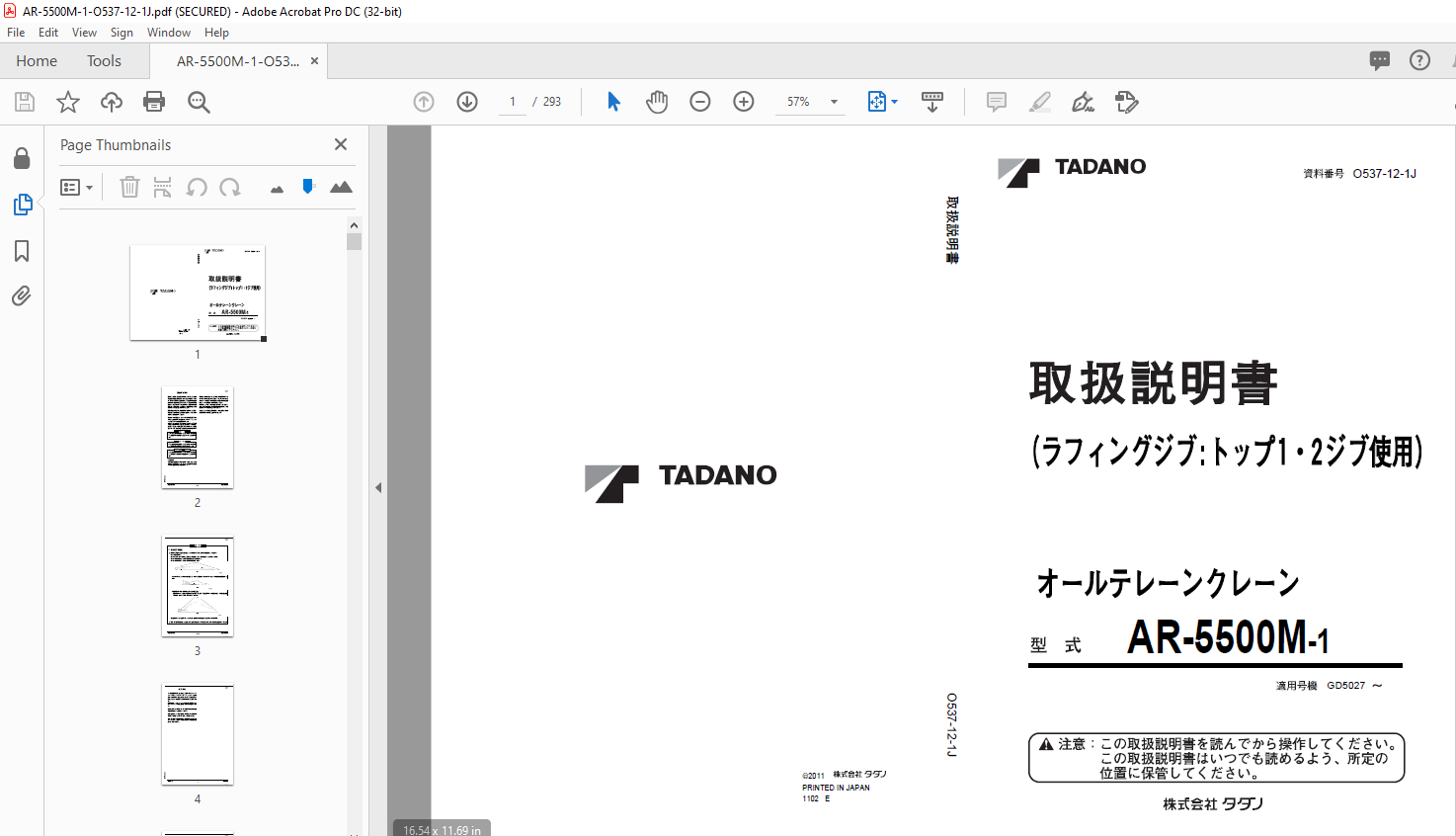Delete selected page with trash icon
1456x836 pixels.
[129, 187]
